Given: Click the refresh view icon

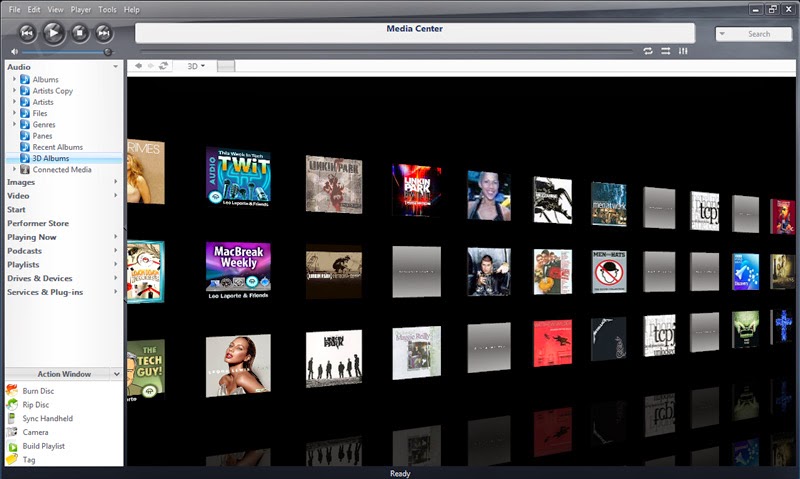Looking at the screenshot, I should [163, 66].
